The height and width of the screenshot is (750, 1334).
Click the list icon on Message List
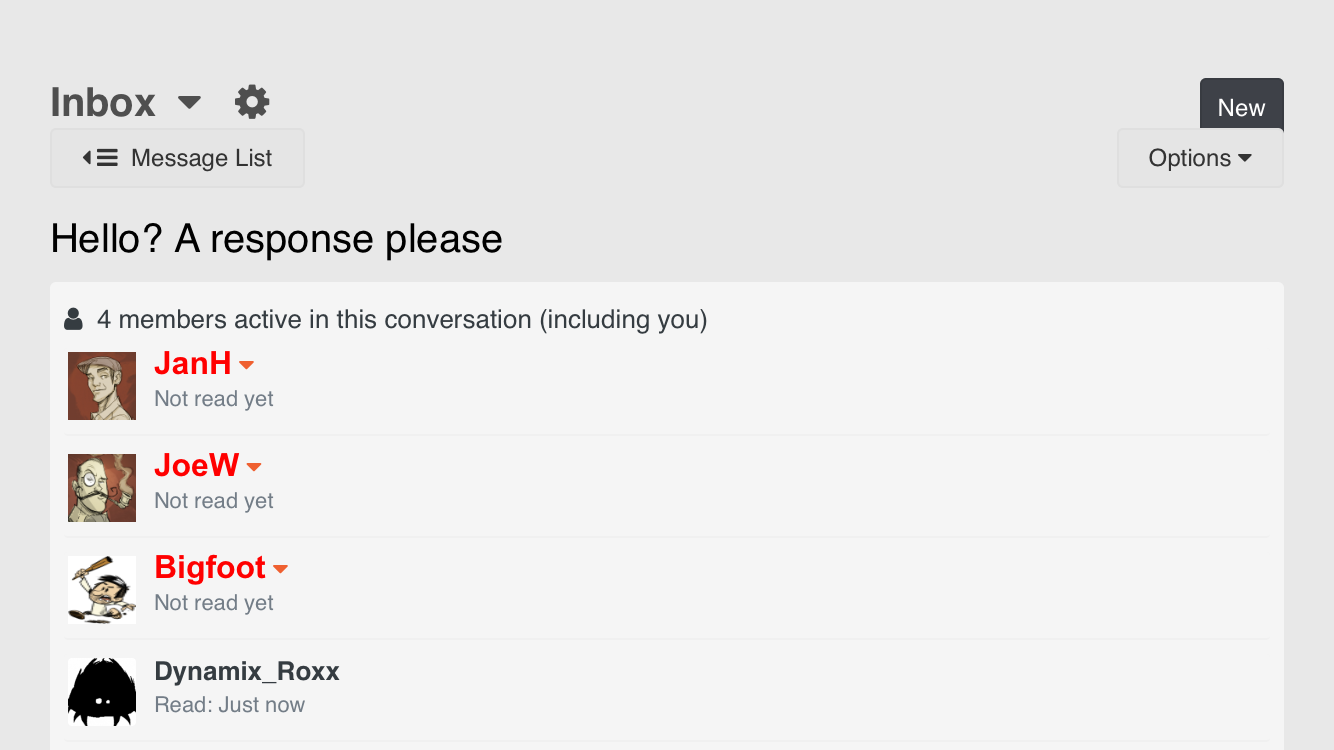[x=101, y=158]
